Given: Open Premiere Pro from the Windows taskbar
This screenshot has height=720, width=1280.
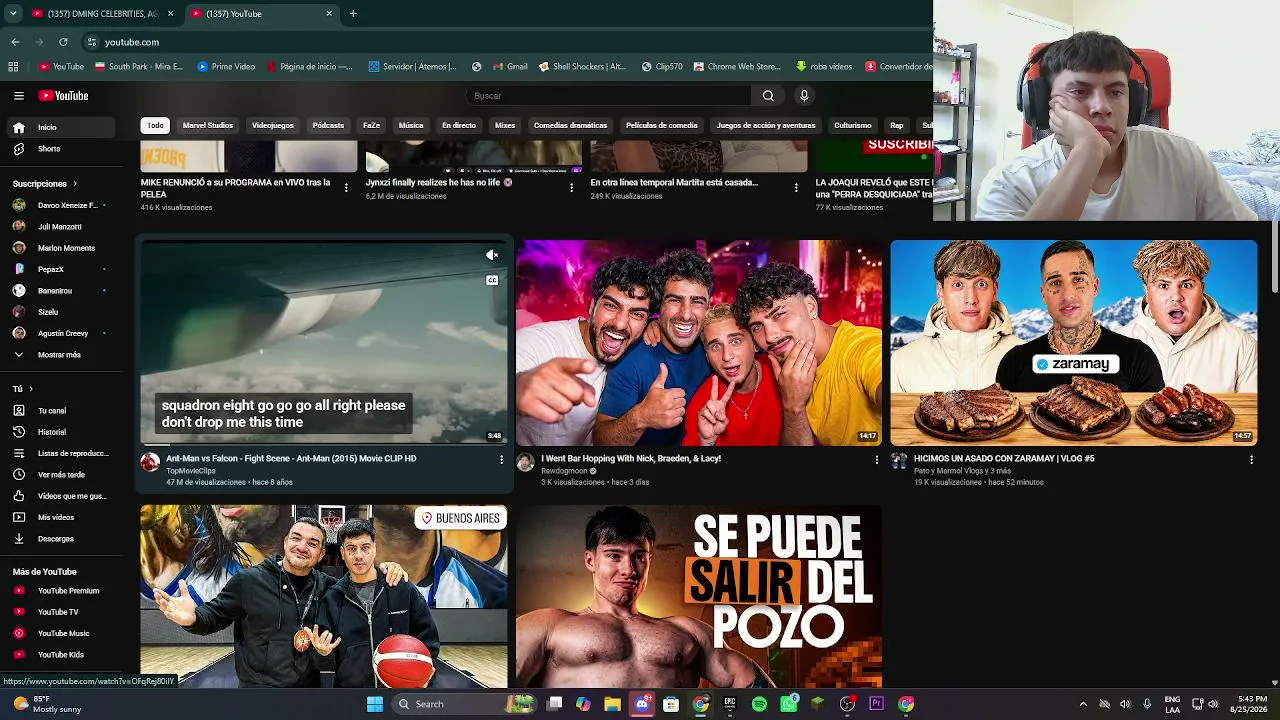Looking at the screenshot, I should coord(877,704).
